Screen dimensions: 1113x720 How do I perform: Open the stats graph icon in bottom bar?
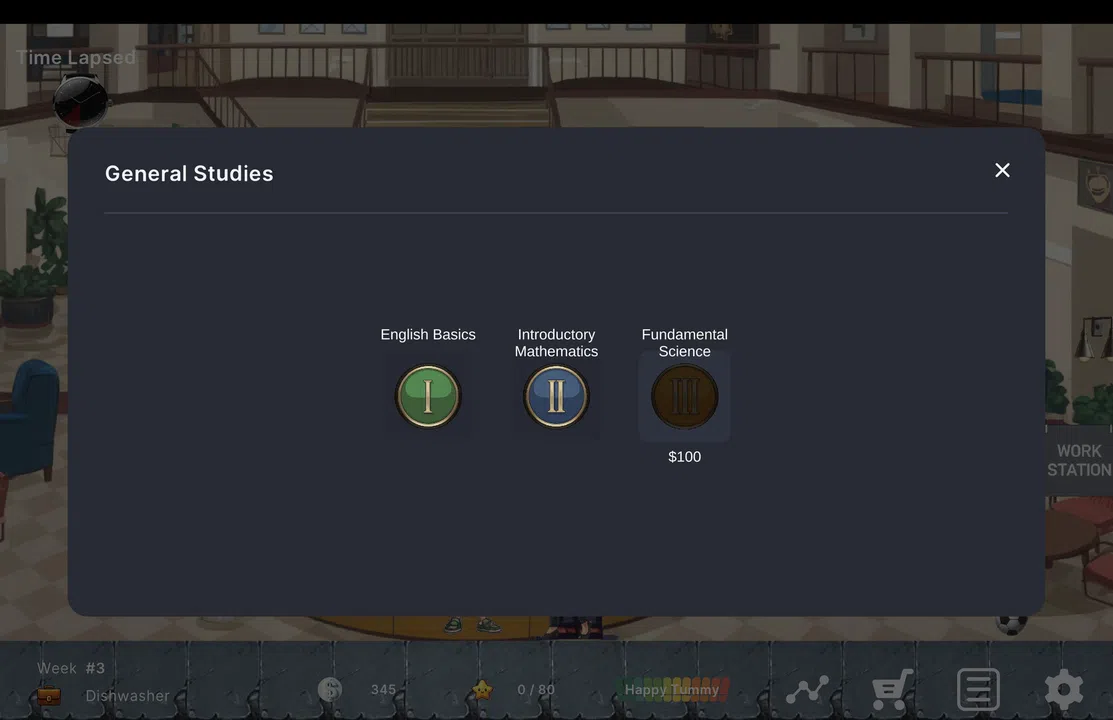807,689
